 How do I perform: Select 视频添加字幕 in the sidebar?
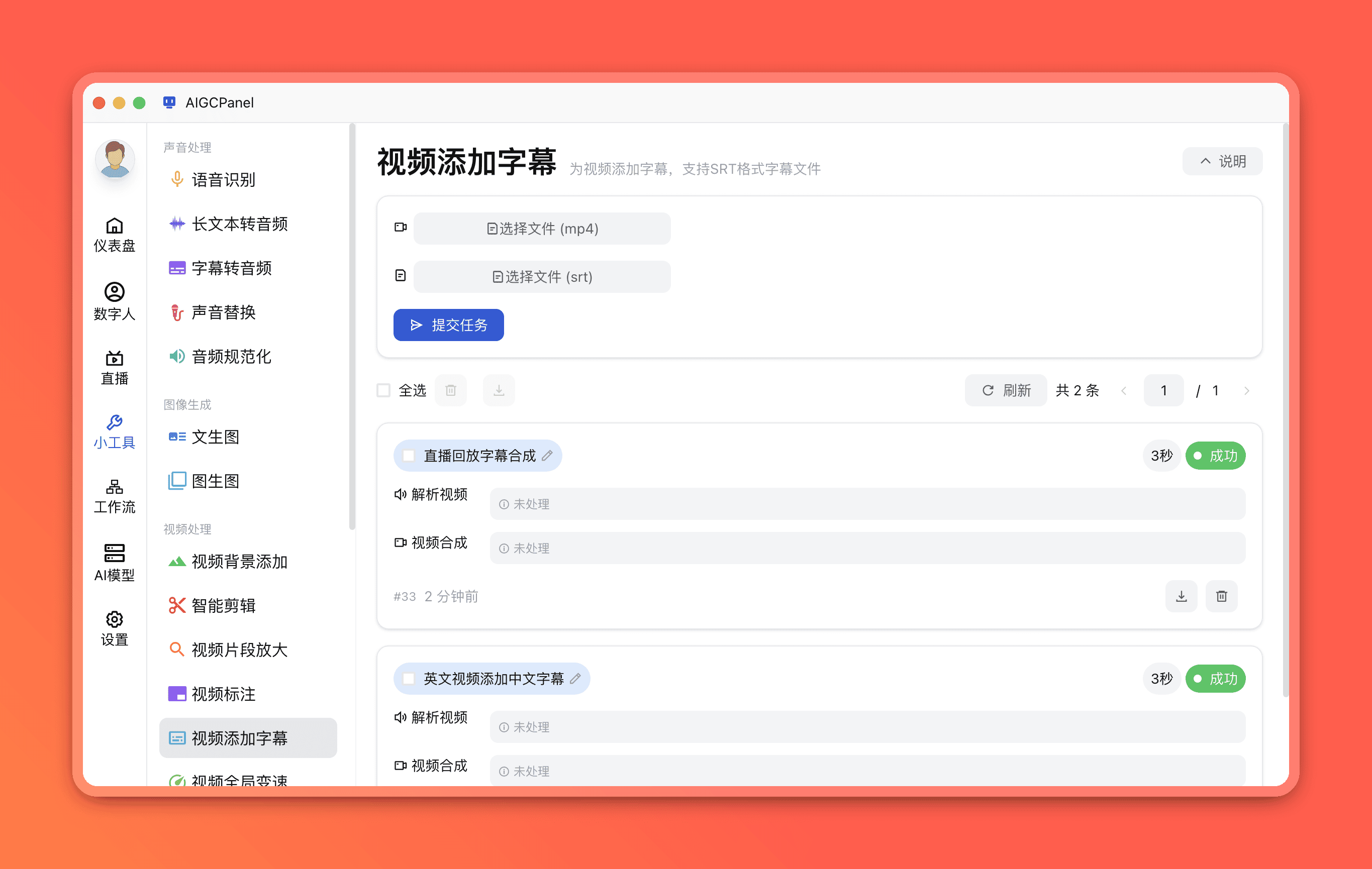pos(248,738)
